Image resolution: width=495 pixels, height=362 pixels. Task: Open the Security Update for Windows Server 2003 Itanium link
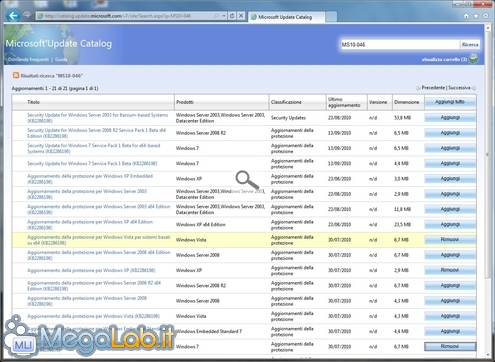[97, 118]
